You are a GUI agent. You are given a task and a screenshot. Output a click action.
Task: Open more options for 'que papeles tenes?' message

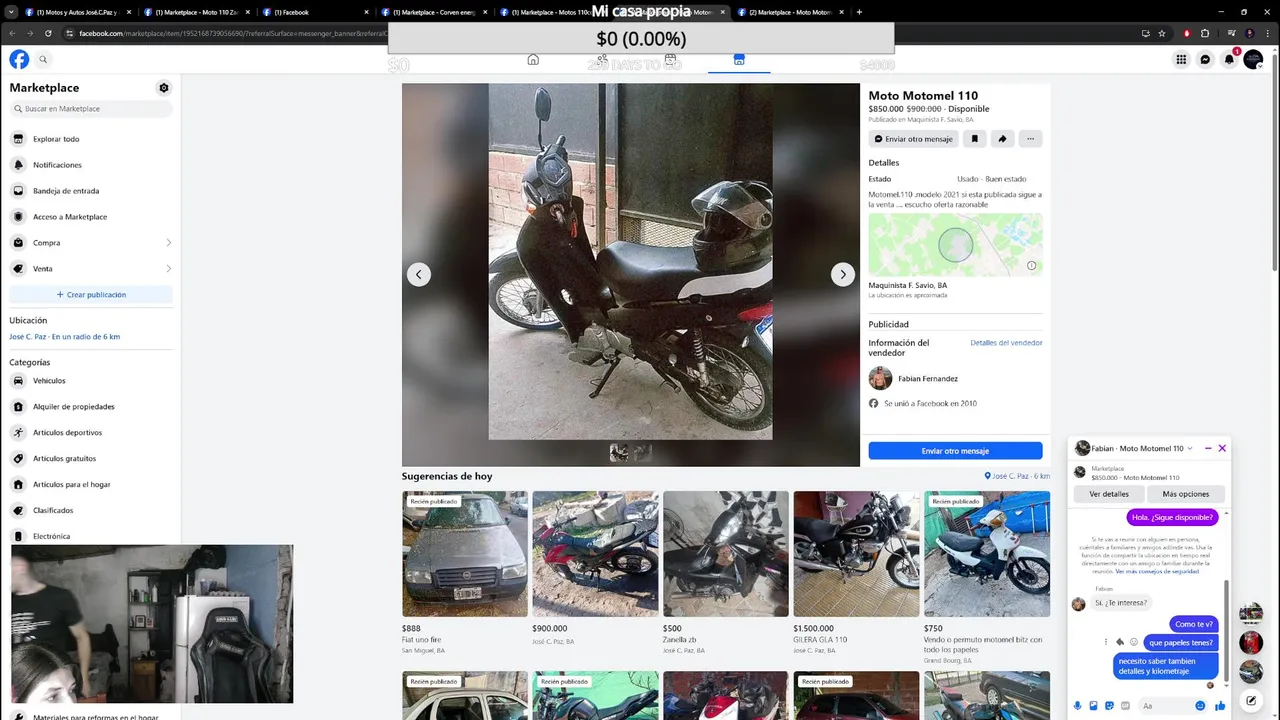click(x=1106, y=642)
